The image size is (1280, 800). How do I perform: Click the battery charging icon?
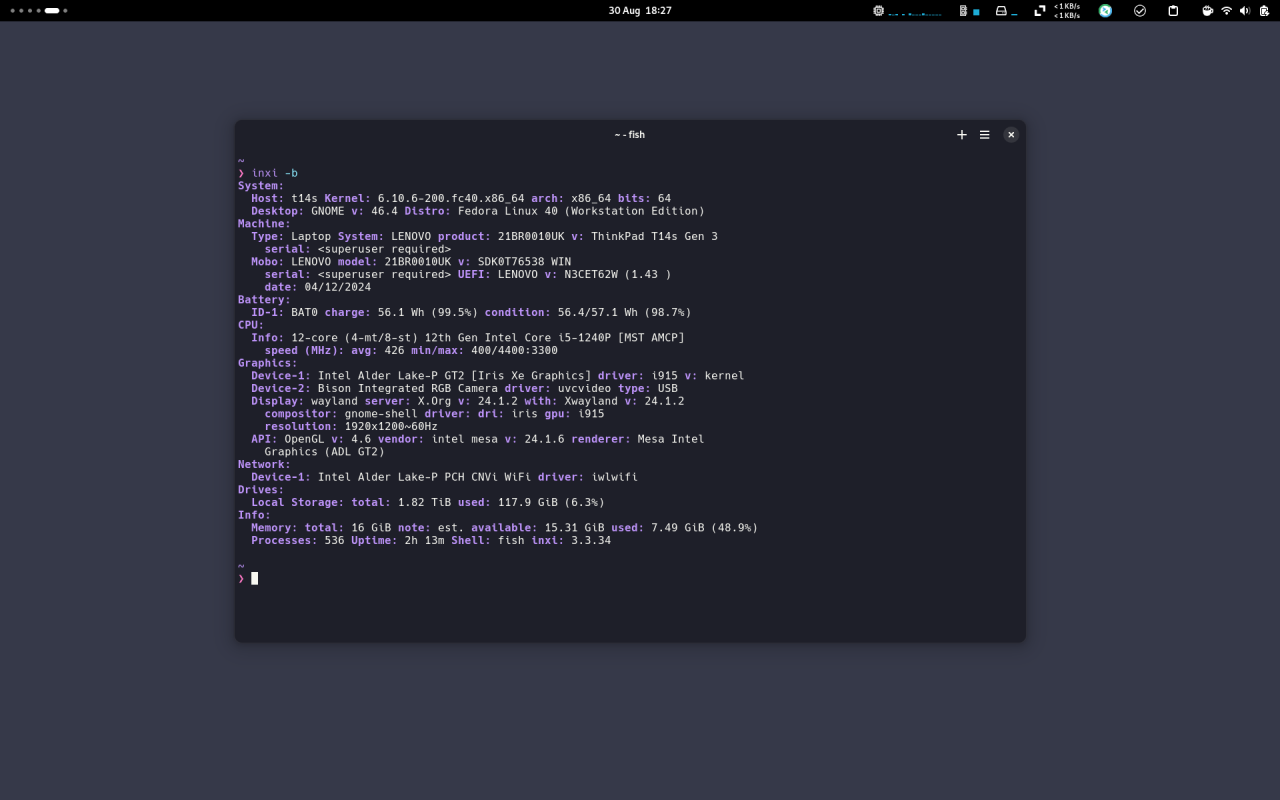pos(1264,10)
